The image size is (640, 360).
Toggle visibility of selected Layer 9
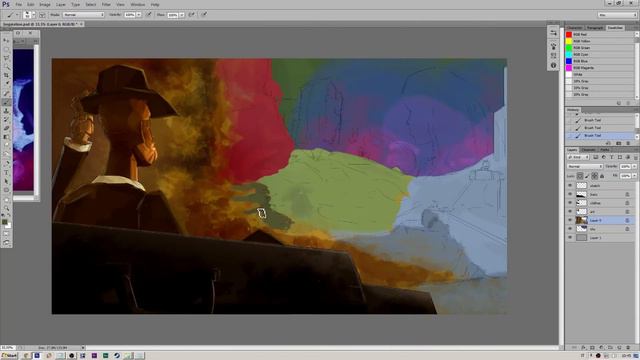click(570, 220)
